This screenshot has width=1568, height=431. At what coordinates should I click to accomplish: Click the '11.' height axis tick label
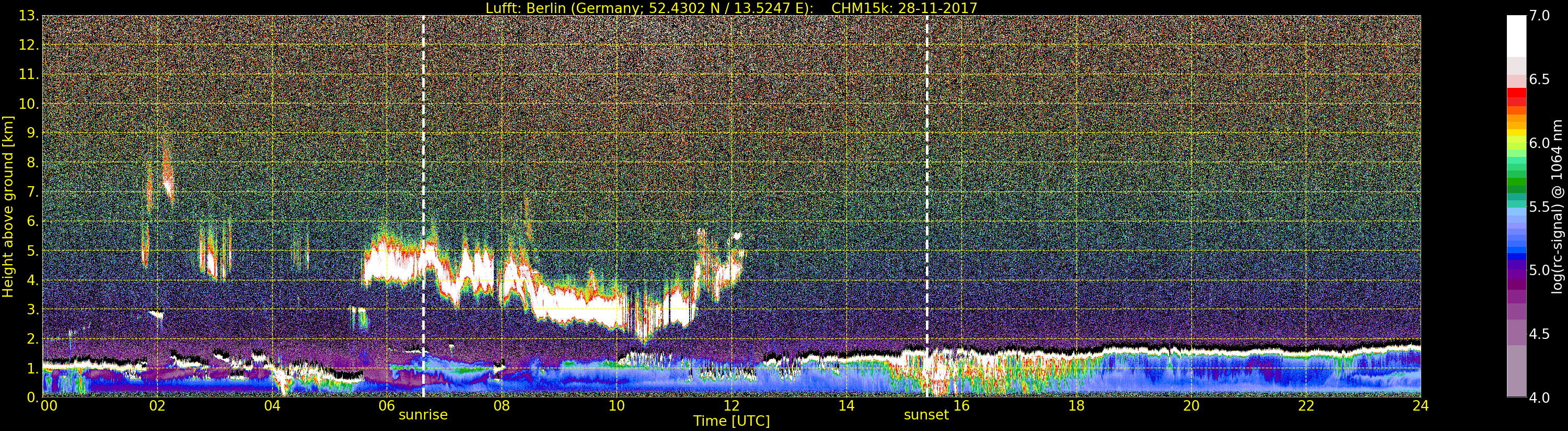click(x=29, y=74)
